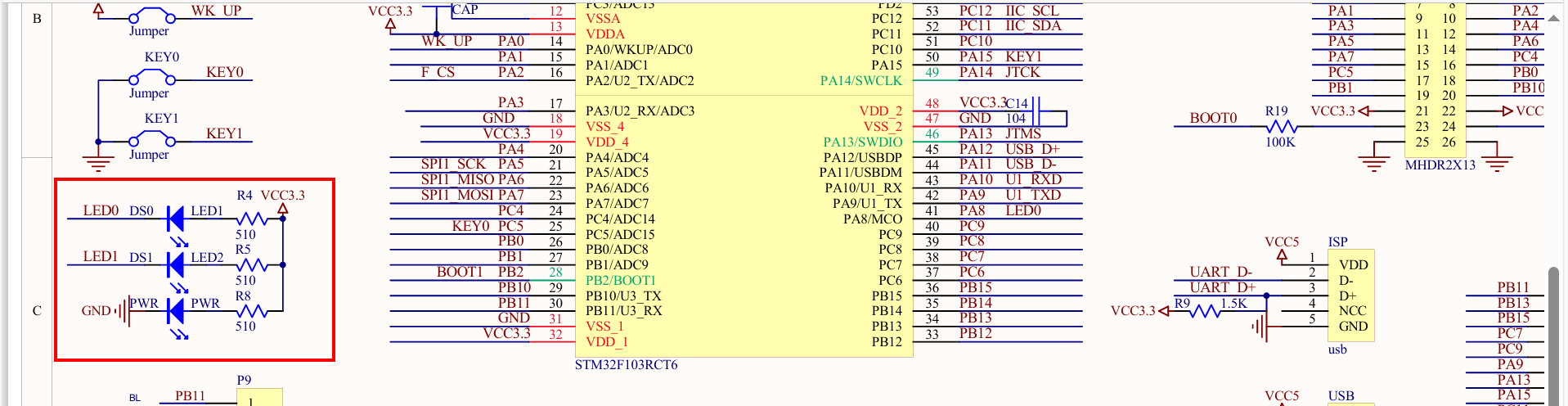Select the F_CS net label
Viewport: 1568px width, 406px height.
438,73
